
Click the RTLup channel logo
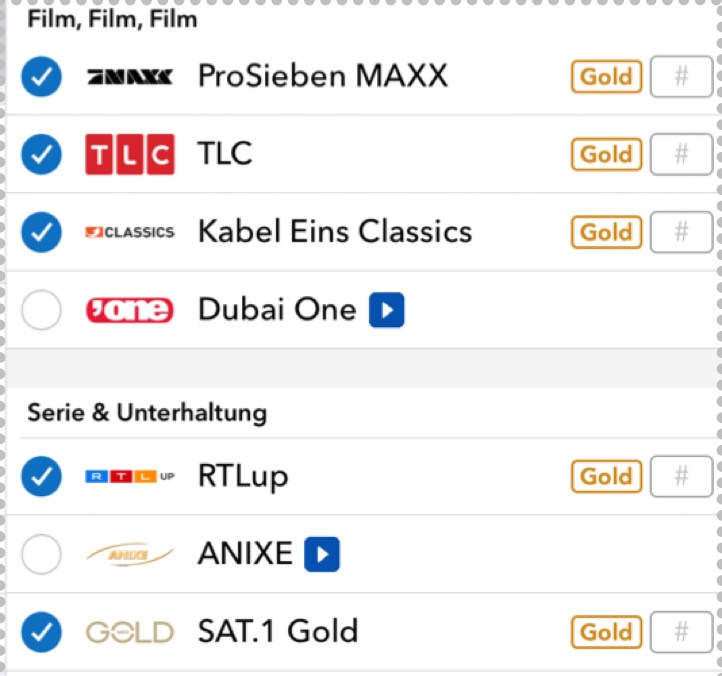point(130,476)
